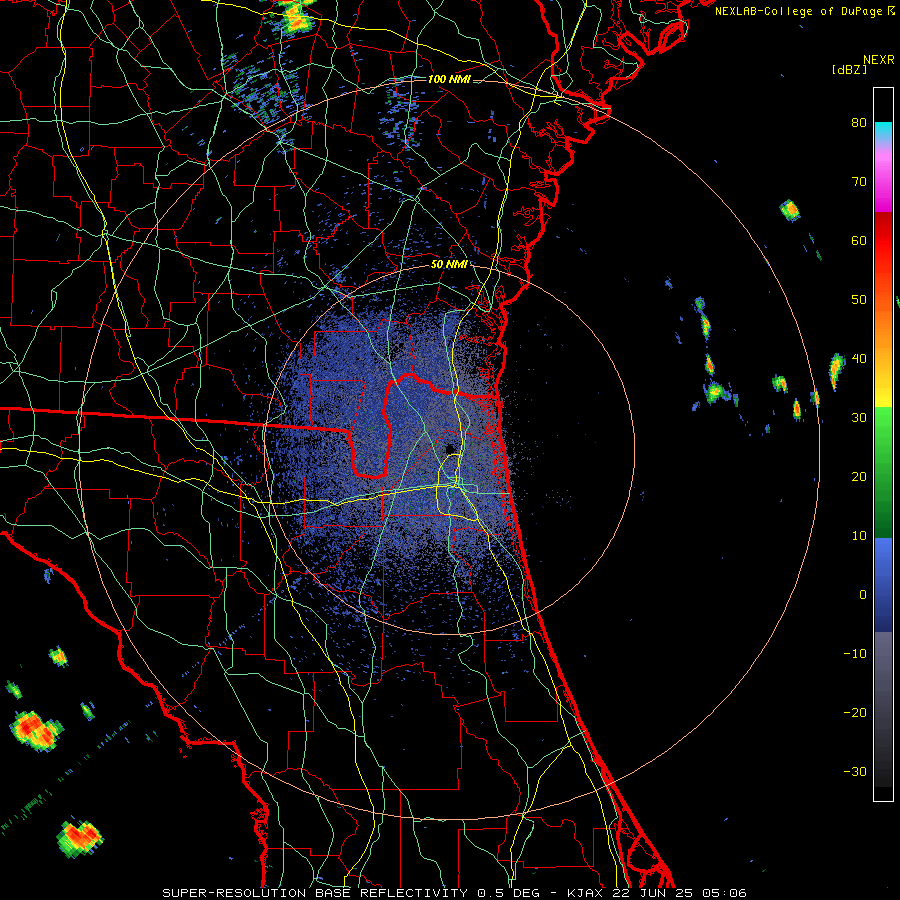The height and width of the screenshot is (900, 900).
Task: Click the 100 NMI range ring label
Action: [x=449, y=79]
